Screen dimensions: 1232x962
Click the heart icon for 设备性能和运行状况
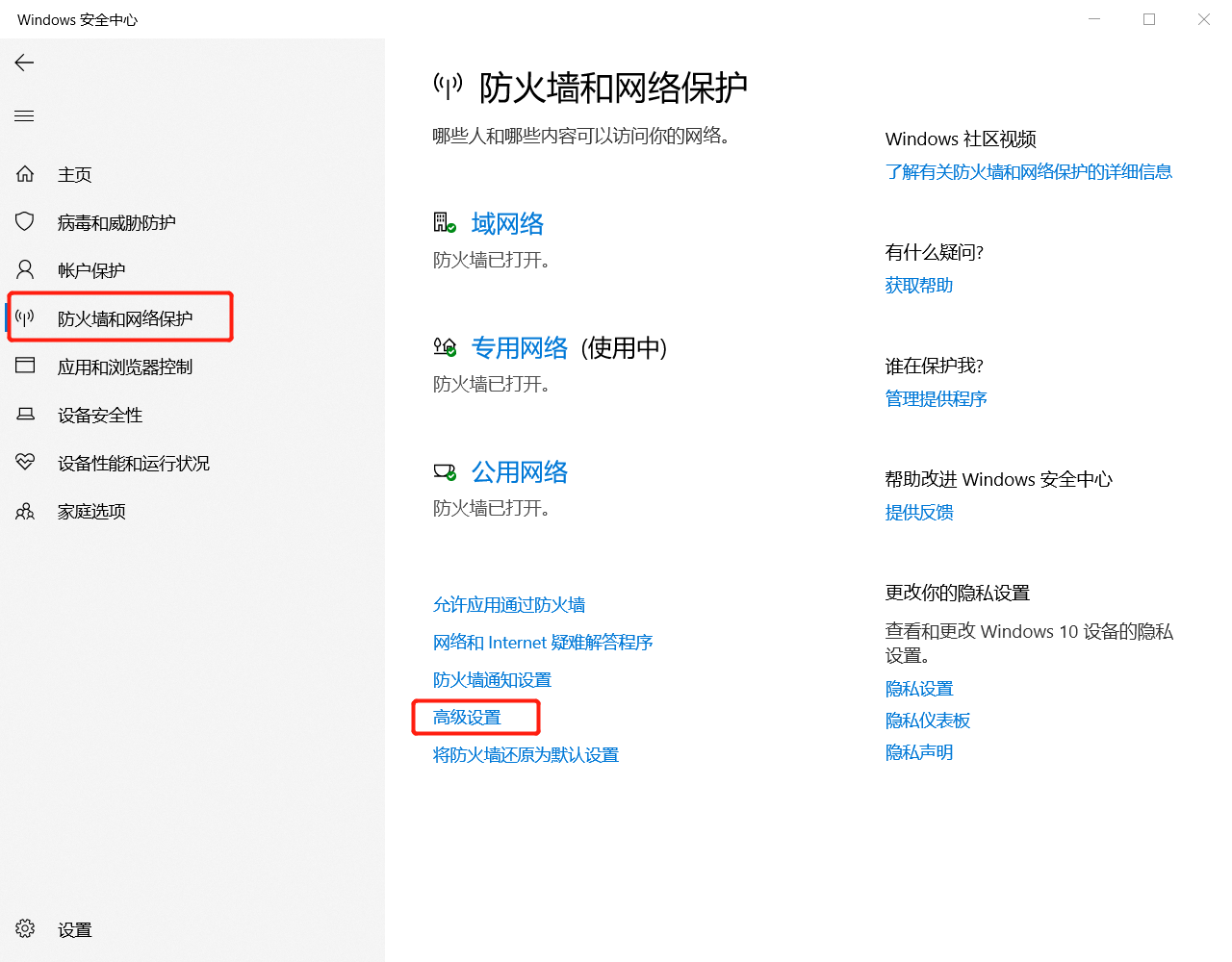(25, 463)
